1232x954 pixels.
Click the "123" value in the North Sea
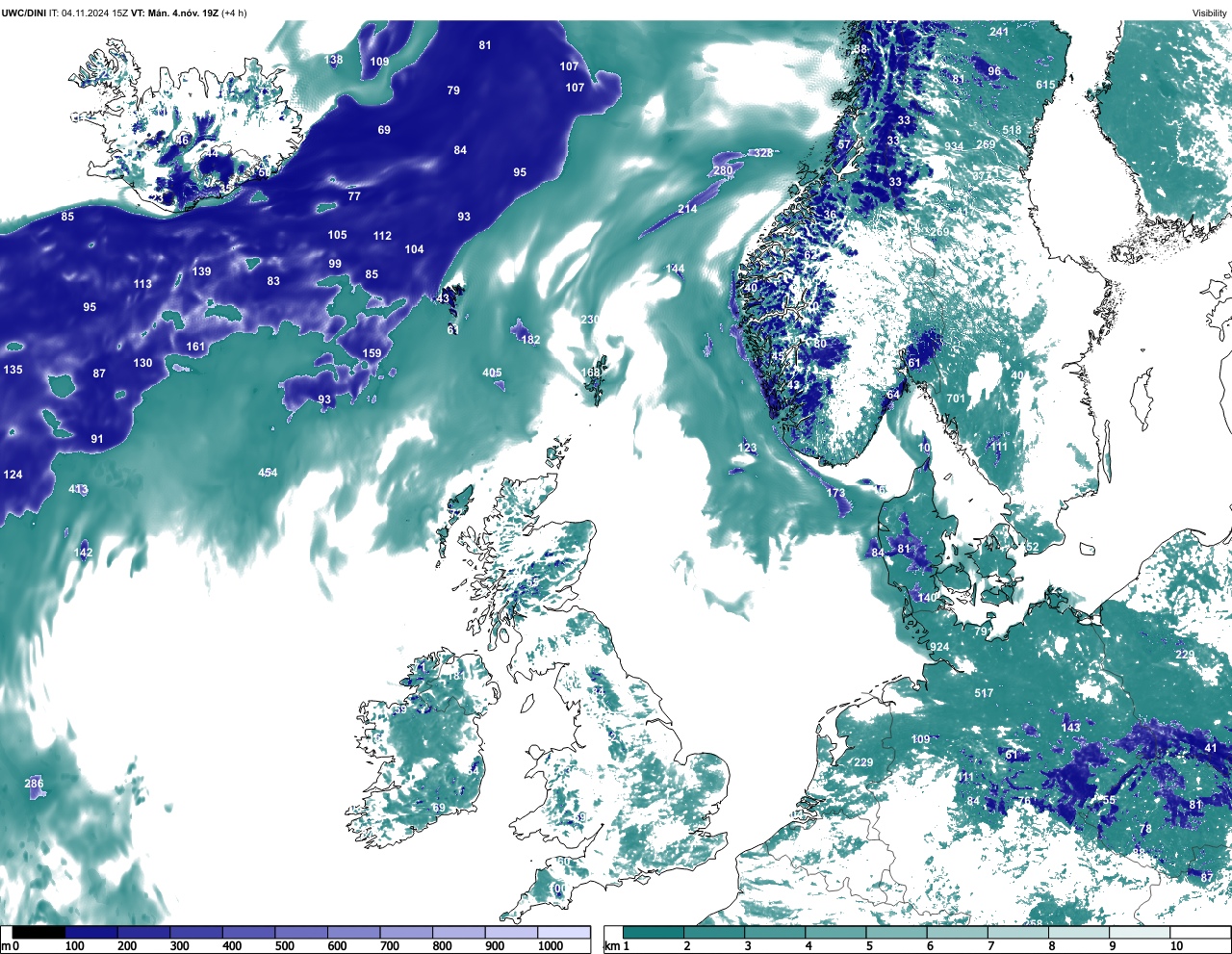point(747,448)
